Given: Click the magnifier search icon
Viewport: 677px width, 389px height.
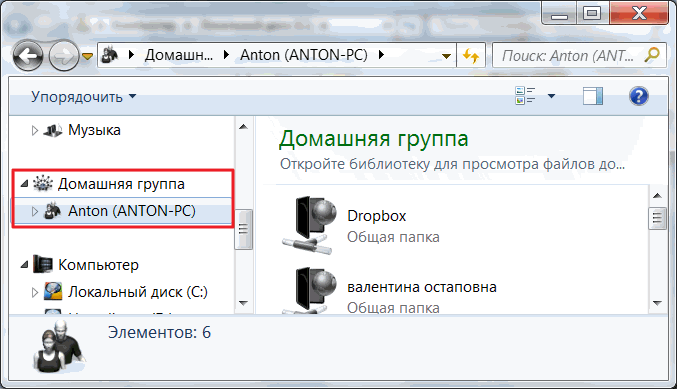Looking at the screenshot, I should point(652,55).
